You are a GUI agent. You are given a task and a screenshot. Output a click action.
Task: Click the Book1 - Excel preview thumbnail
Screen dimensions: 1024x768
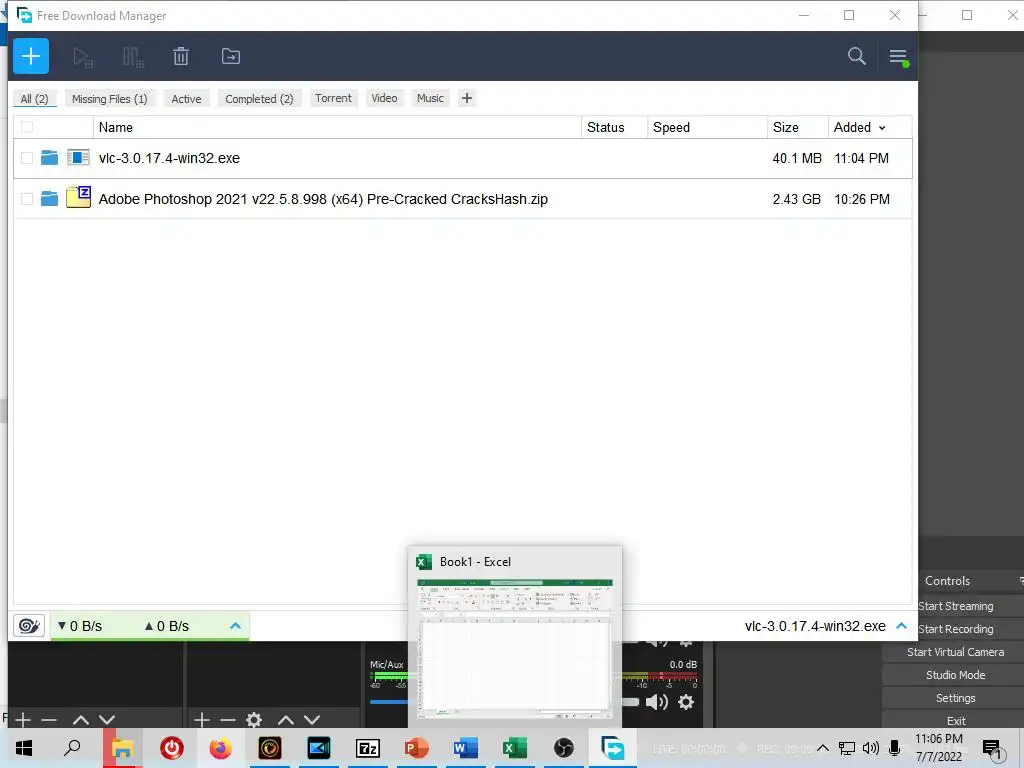pyautogui.click(x=515, y=648)
